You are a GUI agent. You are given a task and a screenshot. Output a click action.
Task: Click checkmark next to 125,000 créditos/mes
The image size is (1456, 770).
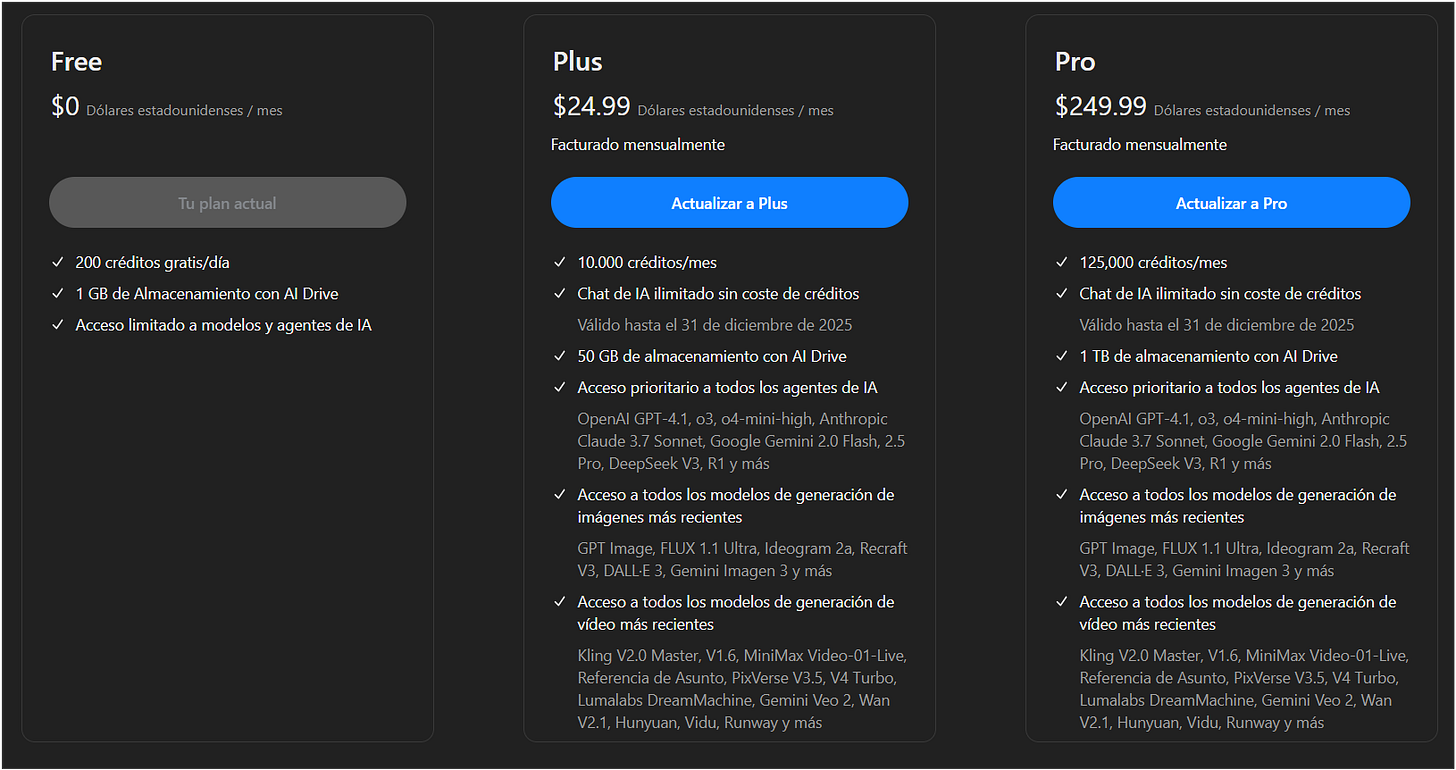coord(1061,263)
